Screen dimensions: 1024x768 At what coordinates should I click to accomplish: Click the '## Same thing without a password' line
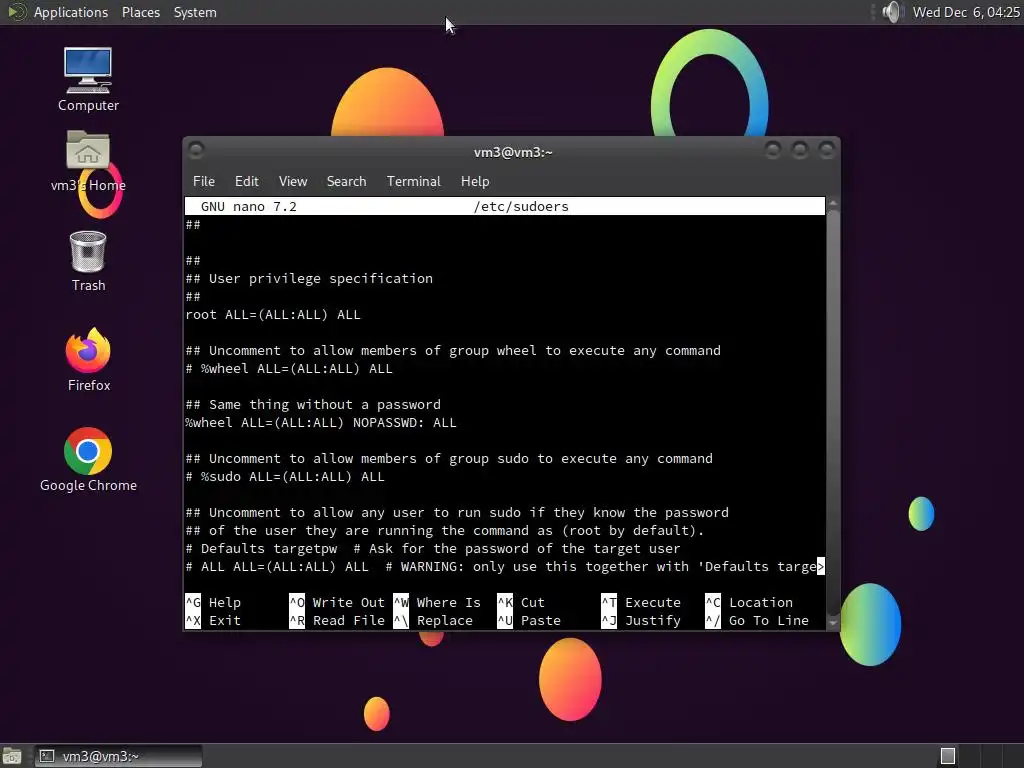pyautogui.click(x=313, y=405)
